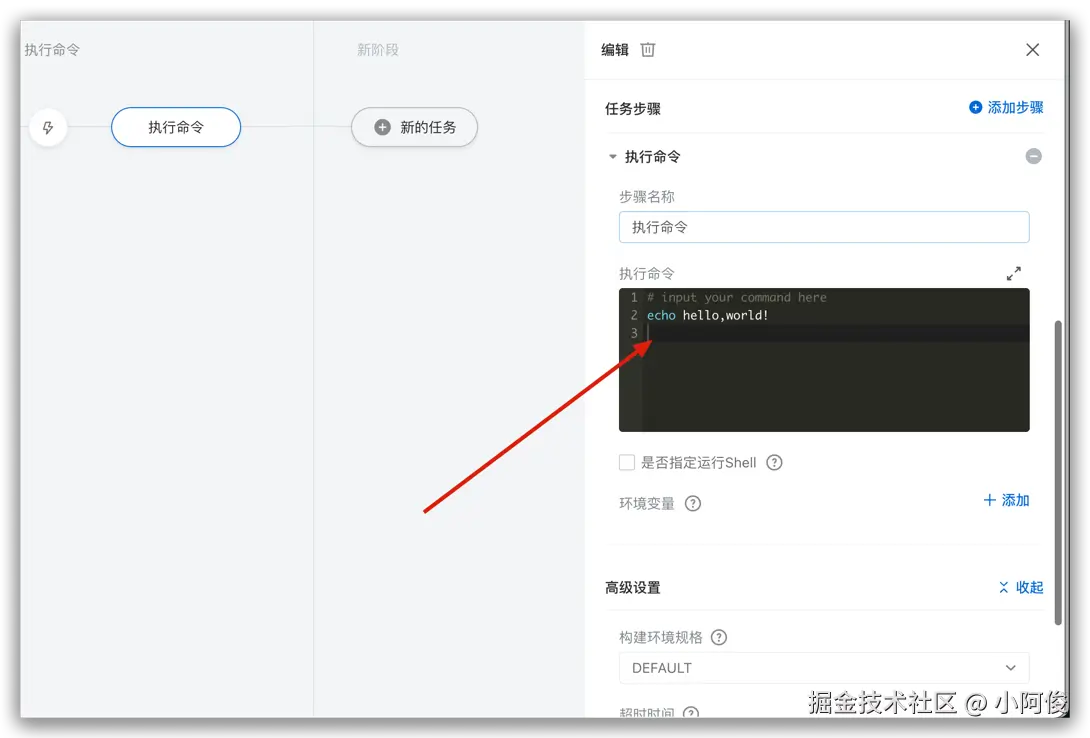Remove the 执行命令 step with minus icon
The image size is (1090, 738).
(x=1034, y=156)
